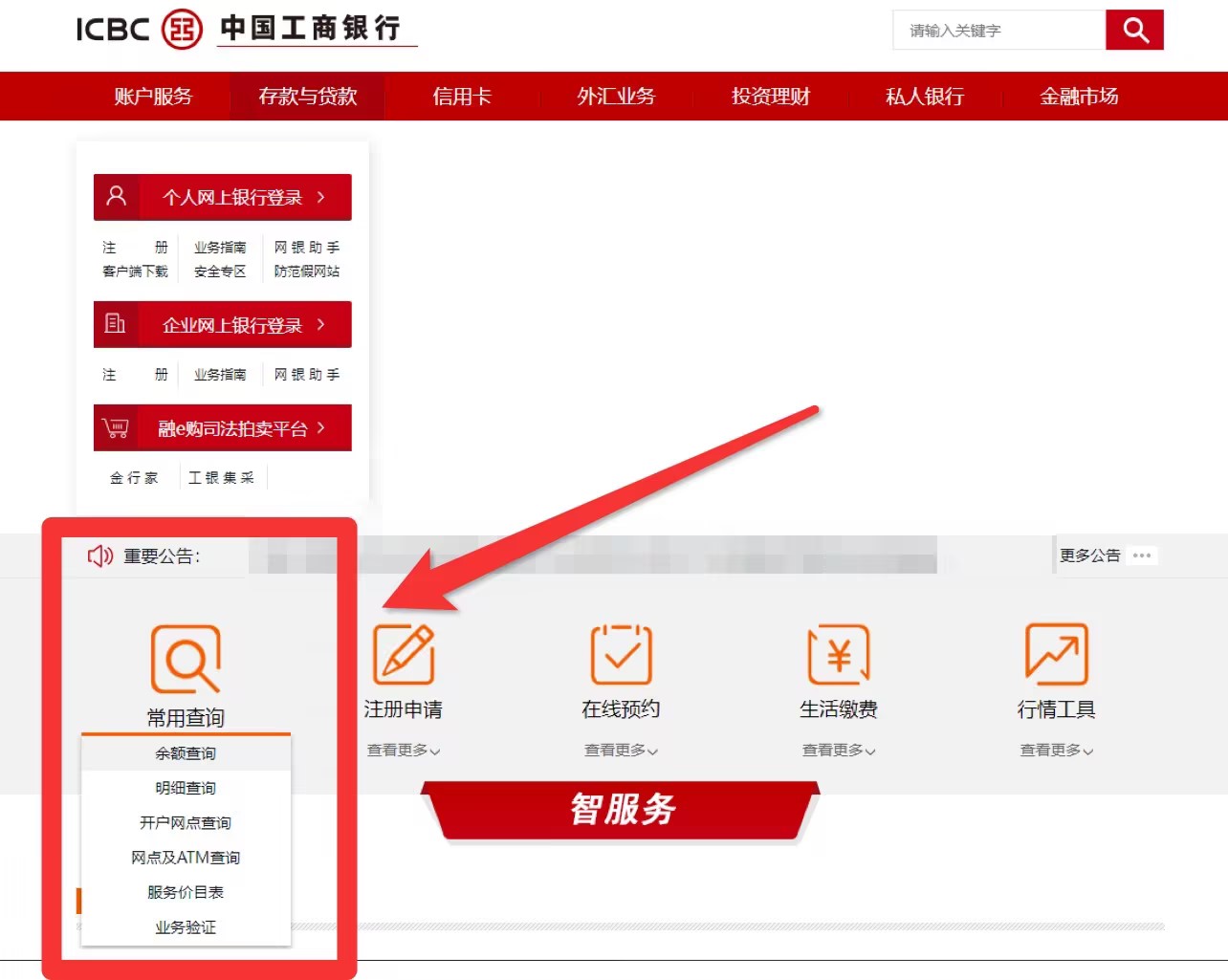Click the 中国工商银行 title text
This screenshot has width=1228, height=980.
[311, 28]
